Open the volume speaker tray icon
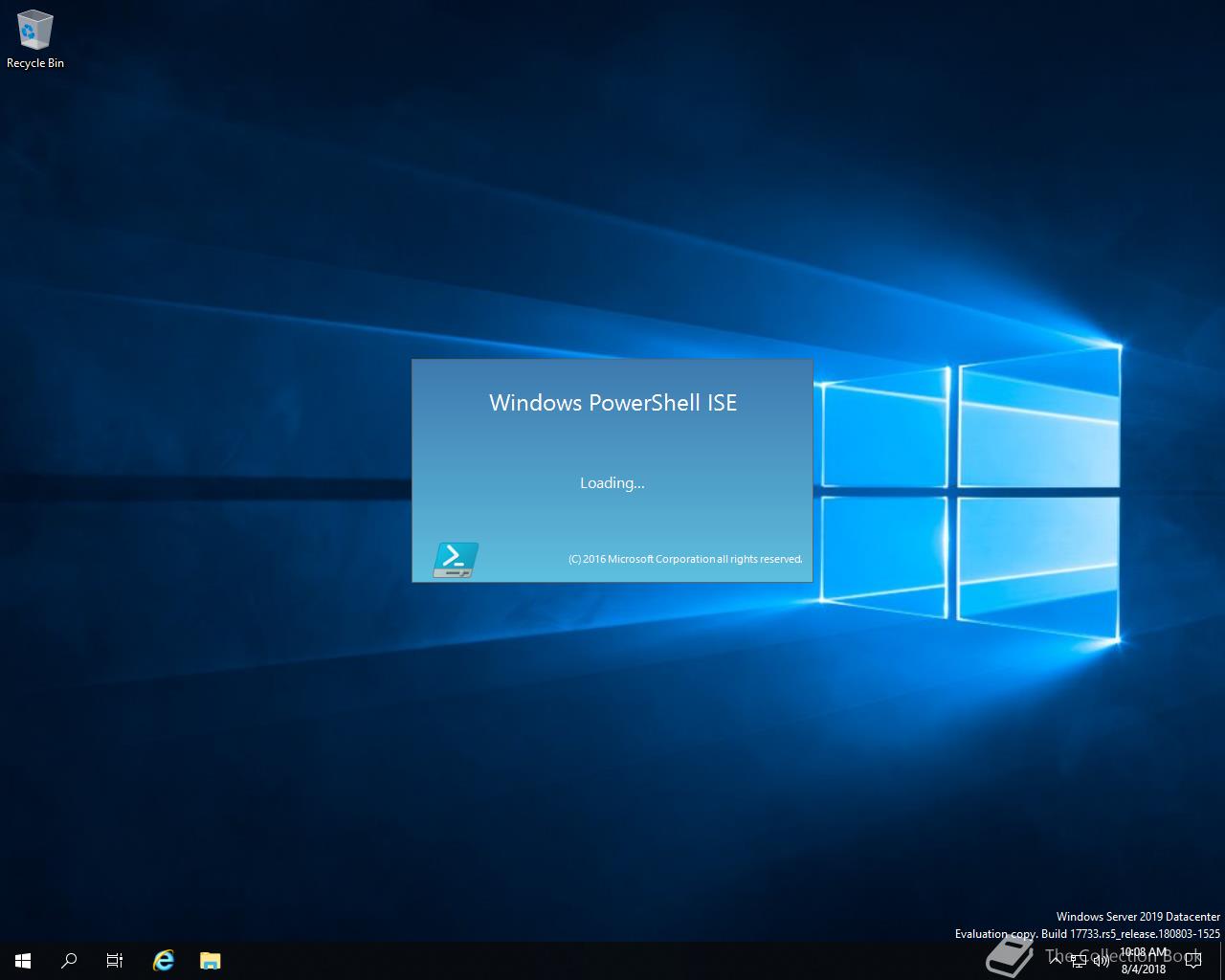The height and width of the screenshot is (980, 1225). (1101, 960)
